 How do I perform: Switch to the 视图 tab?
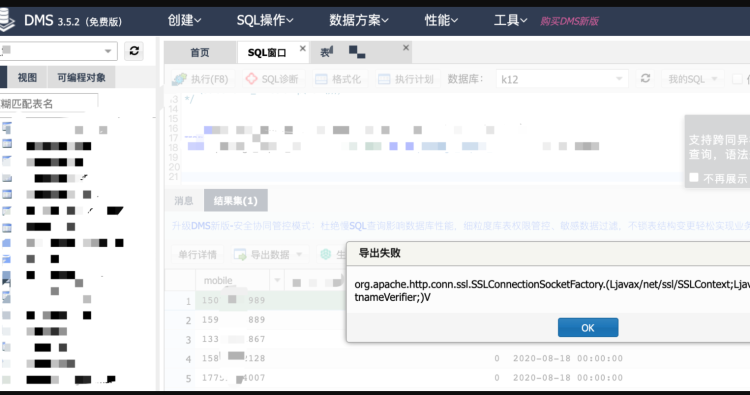tap(27, 77)
